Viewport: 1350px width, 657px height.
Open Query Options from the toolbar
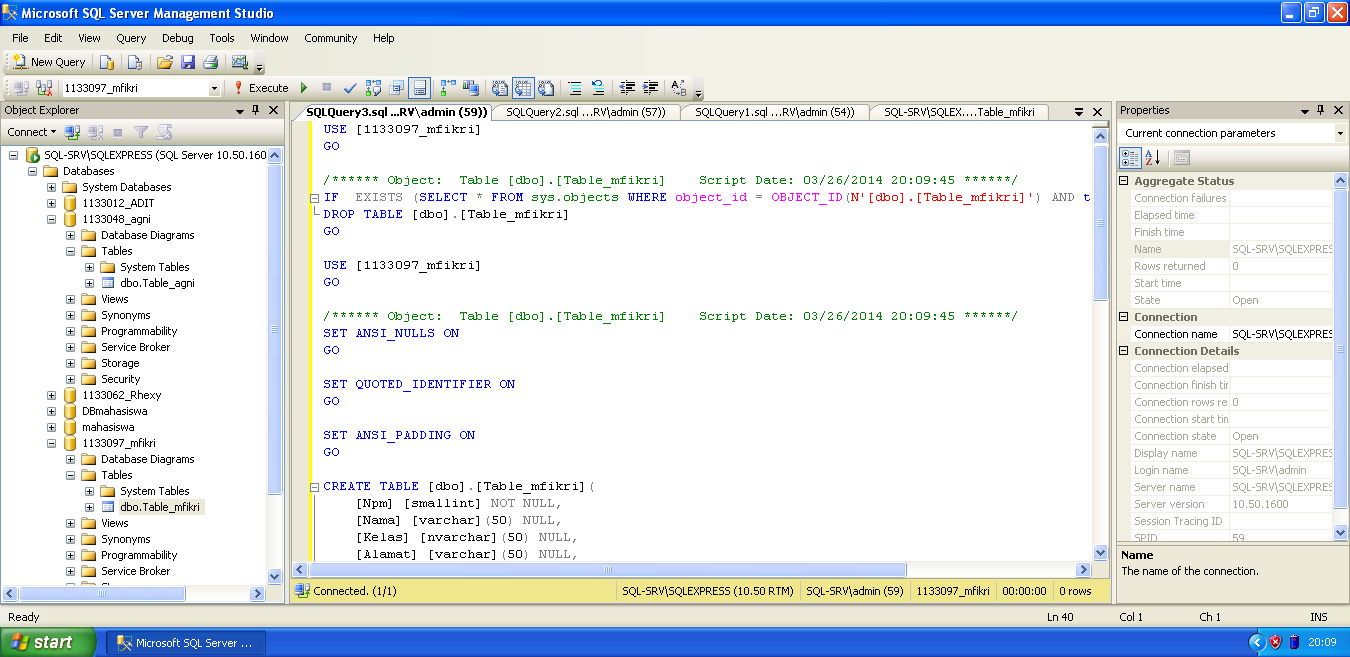pyautogui.click(x=396, y=88)
